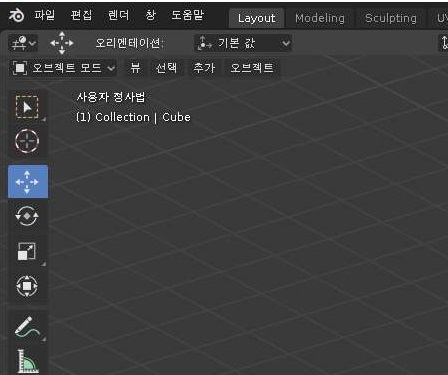Viewport: 448px width, 375px height.
Task: Open the 창 menu
Action: click(x=150, y=15)
